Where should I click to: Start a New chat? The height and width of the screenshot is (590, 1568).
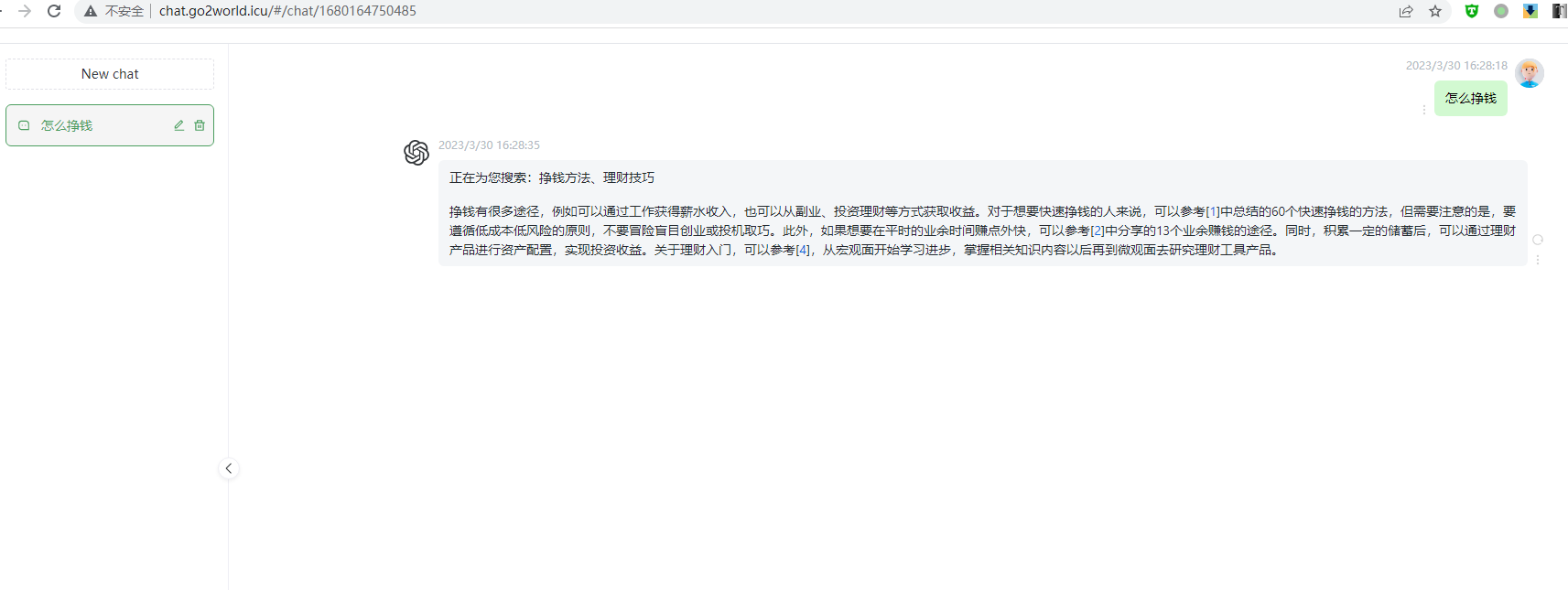point(110,74)
